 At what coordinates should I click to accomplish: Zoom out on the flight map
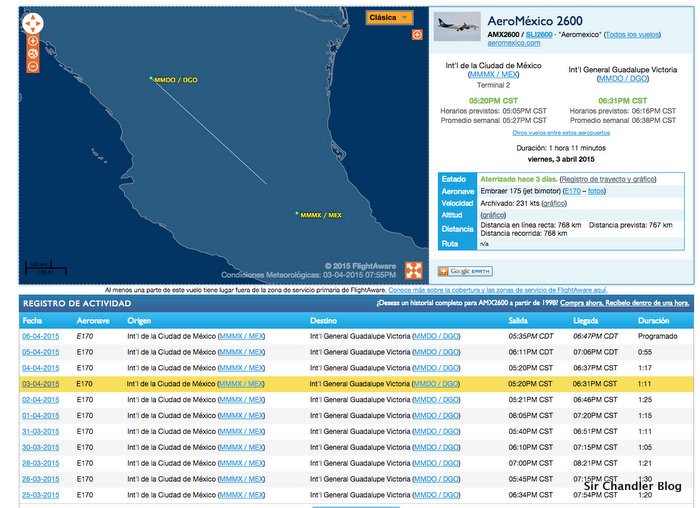coord(33,67)
